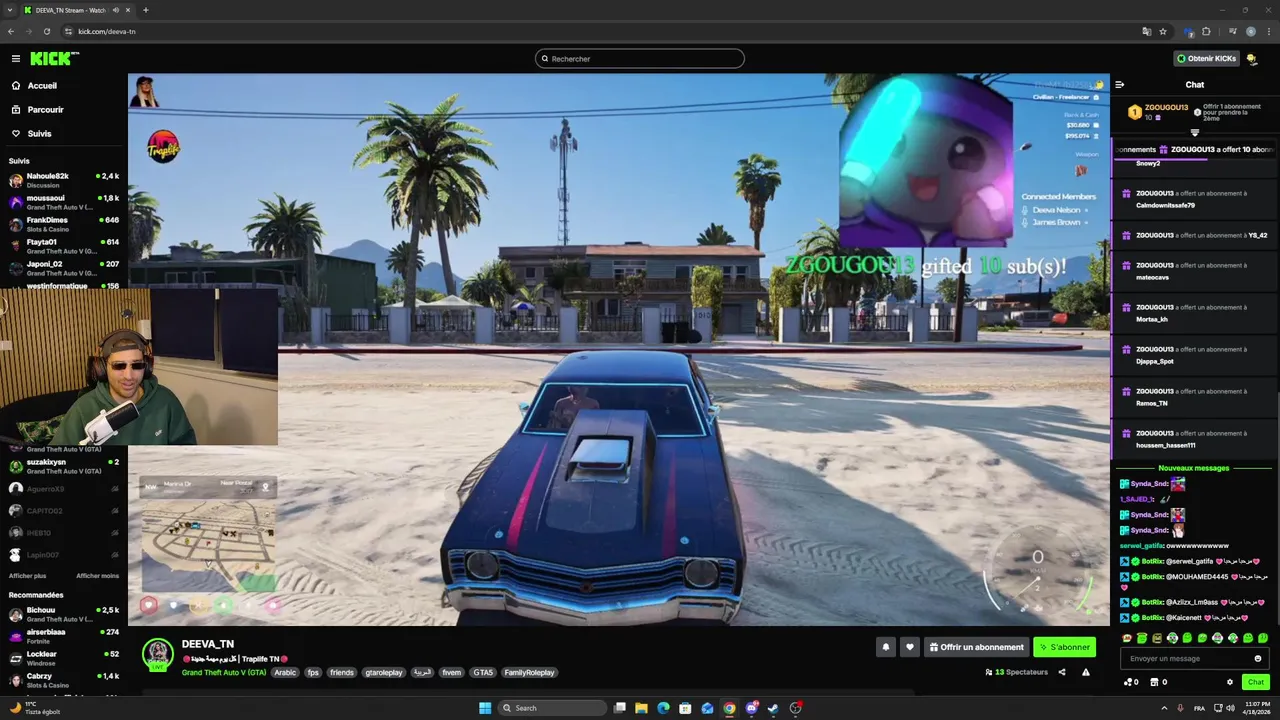Click DEEVA_TN channel avatar
The image size is (1280, 720).
point(158,655)
